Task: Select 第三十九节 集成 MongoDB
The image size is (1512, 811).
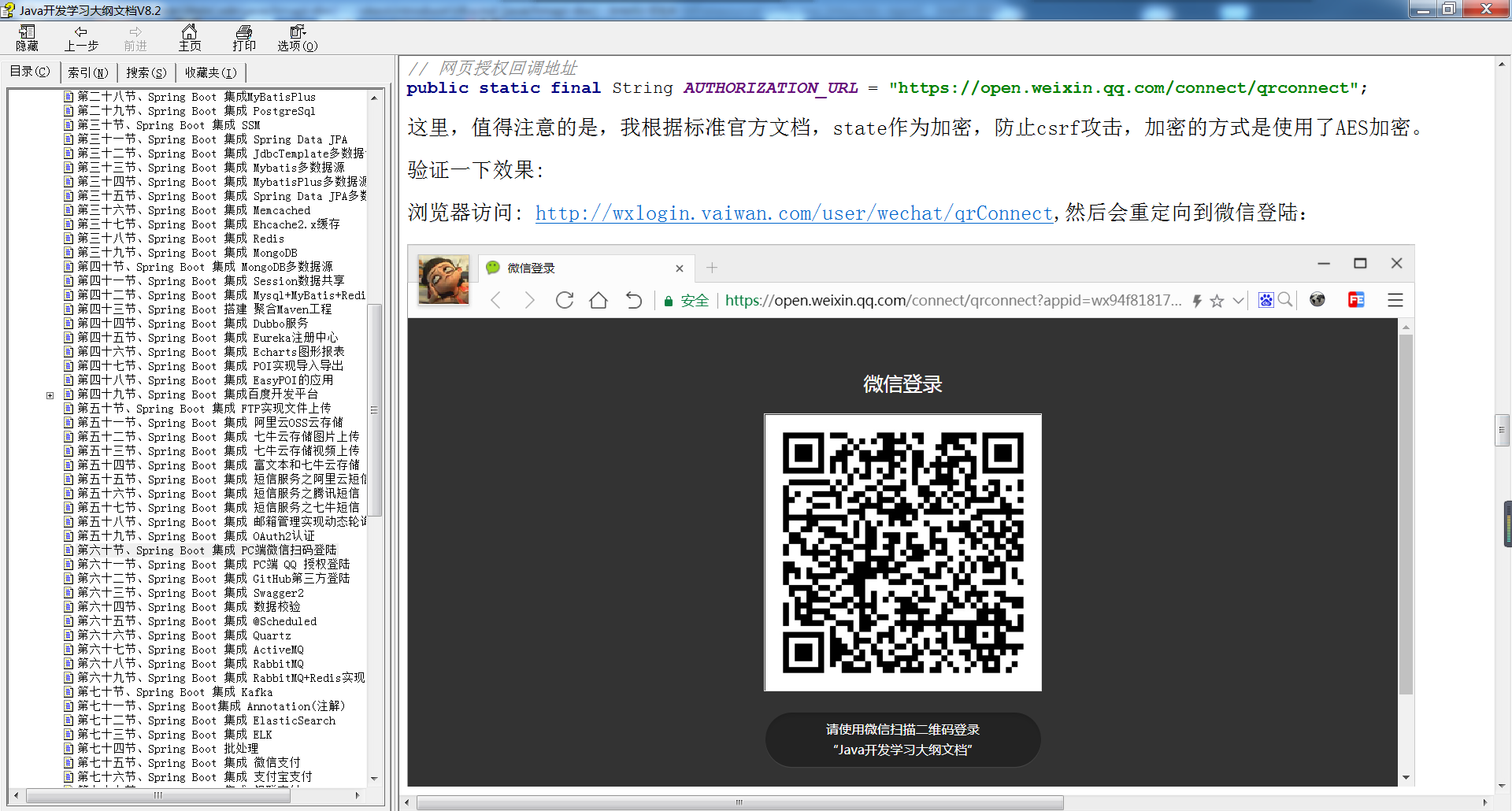Action: [x=187, y=253]
